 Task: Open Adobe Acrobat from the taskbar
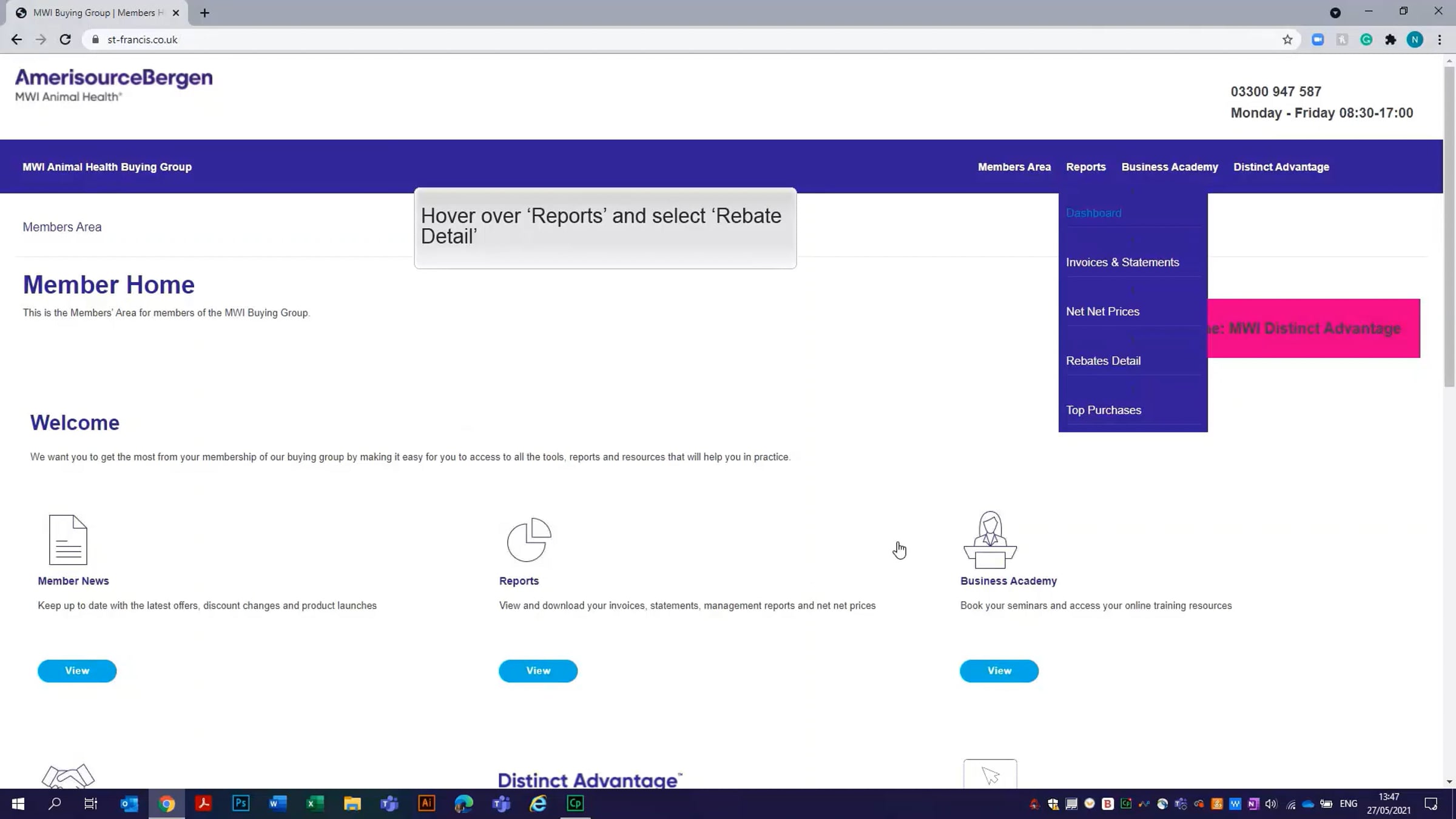tap(203, 804)
